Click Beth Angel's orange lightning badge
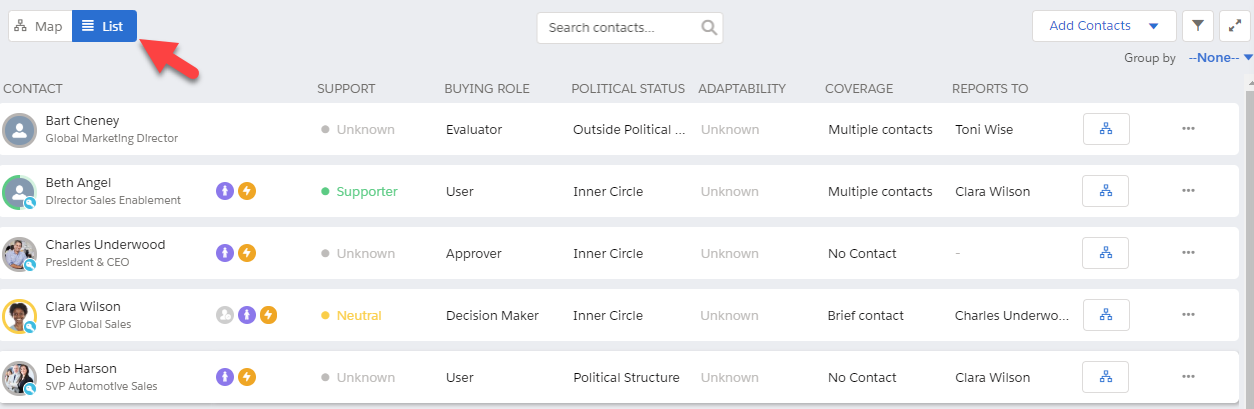 point(247,191)
